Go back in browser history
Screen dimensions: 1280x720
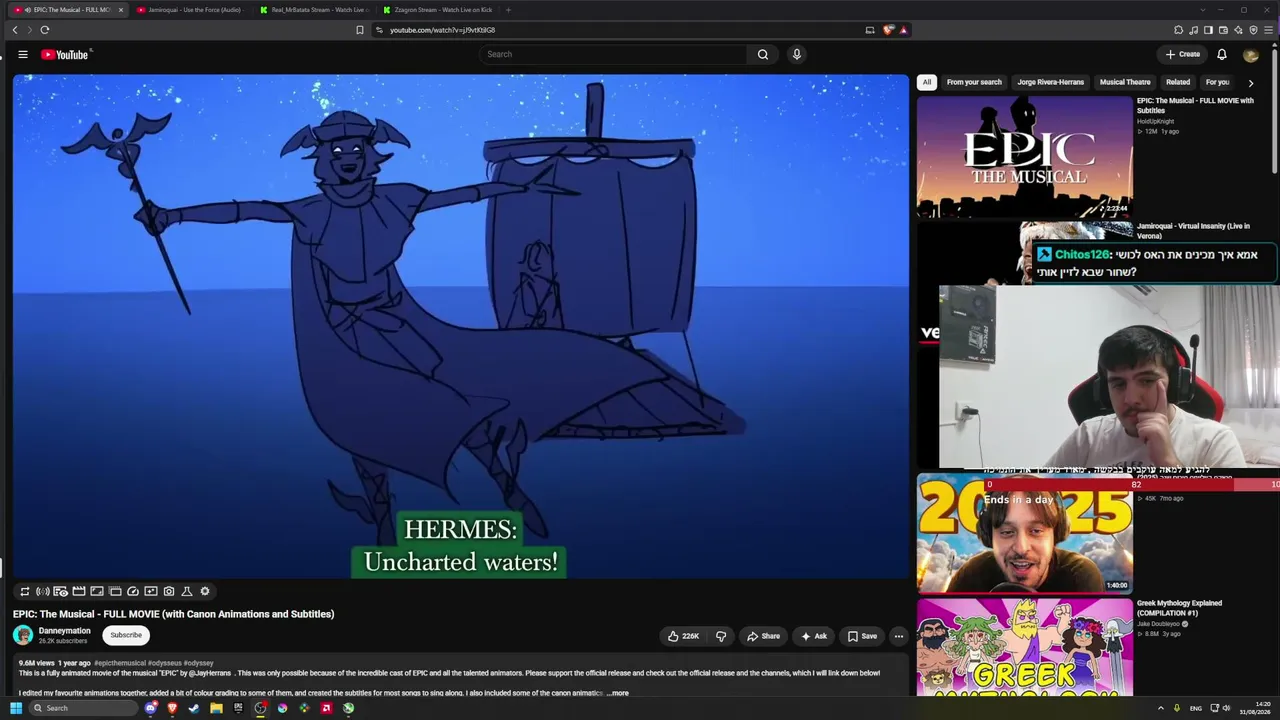click(x=15, y=30)
